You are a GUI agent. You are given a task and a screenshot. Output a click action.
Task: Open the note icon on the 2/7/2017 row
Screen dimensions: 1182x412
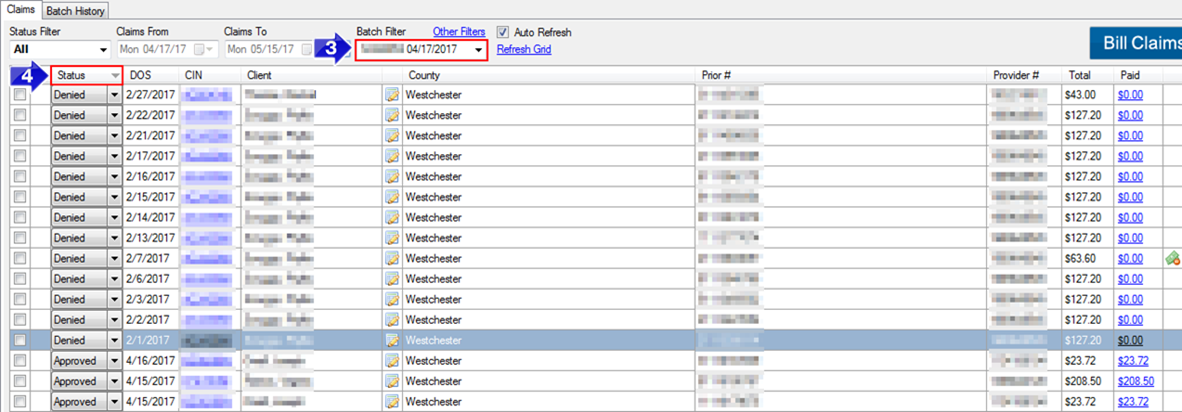(x=392, y=258)
